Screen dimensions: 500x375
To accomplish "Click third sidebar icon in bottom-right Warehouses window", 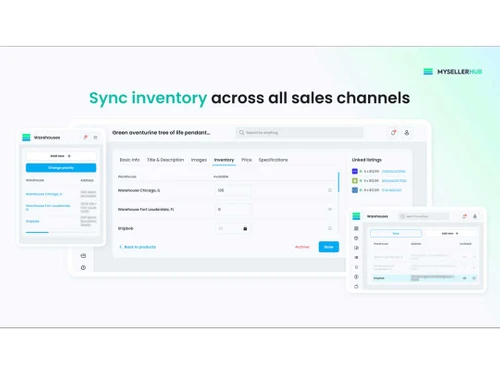I will (356, 248).
